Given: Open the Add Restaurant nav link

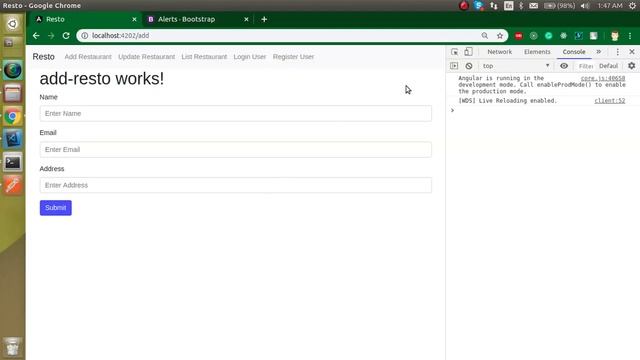Looking at the screenshot, I should pos(88,57).
